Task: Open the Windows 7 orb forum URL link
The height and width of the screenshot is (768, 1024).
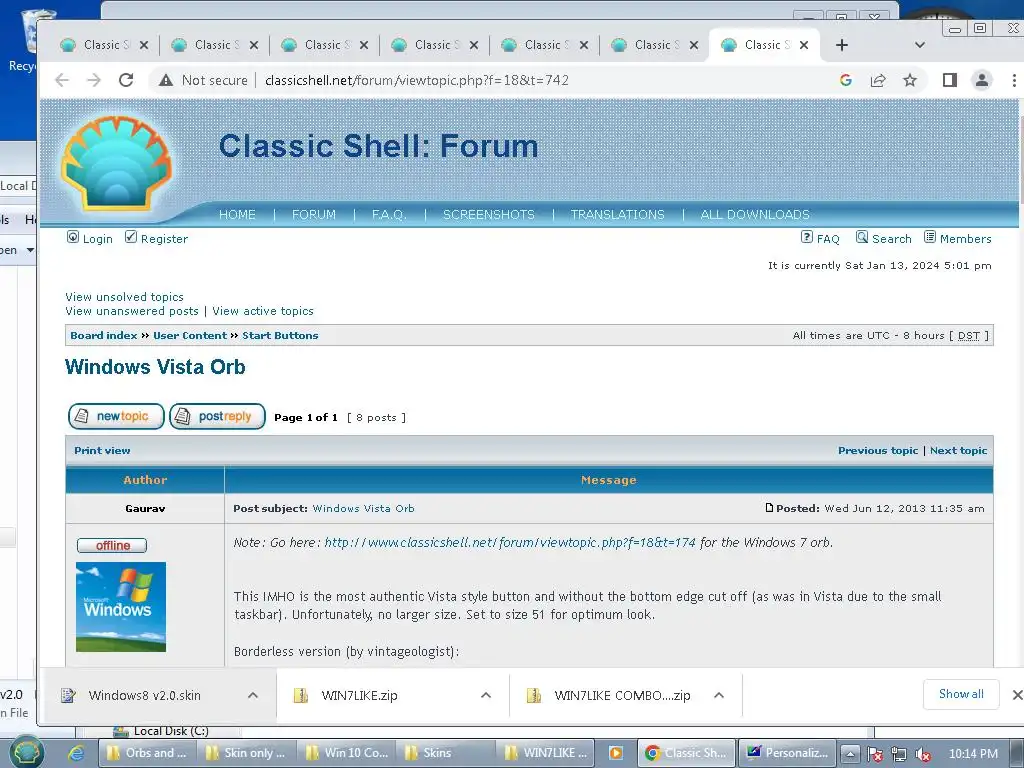Action: (x=510, y=543)
